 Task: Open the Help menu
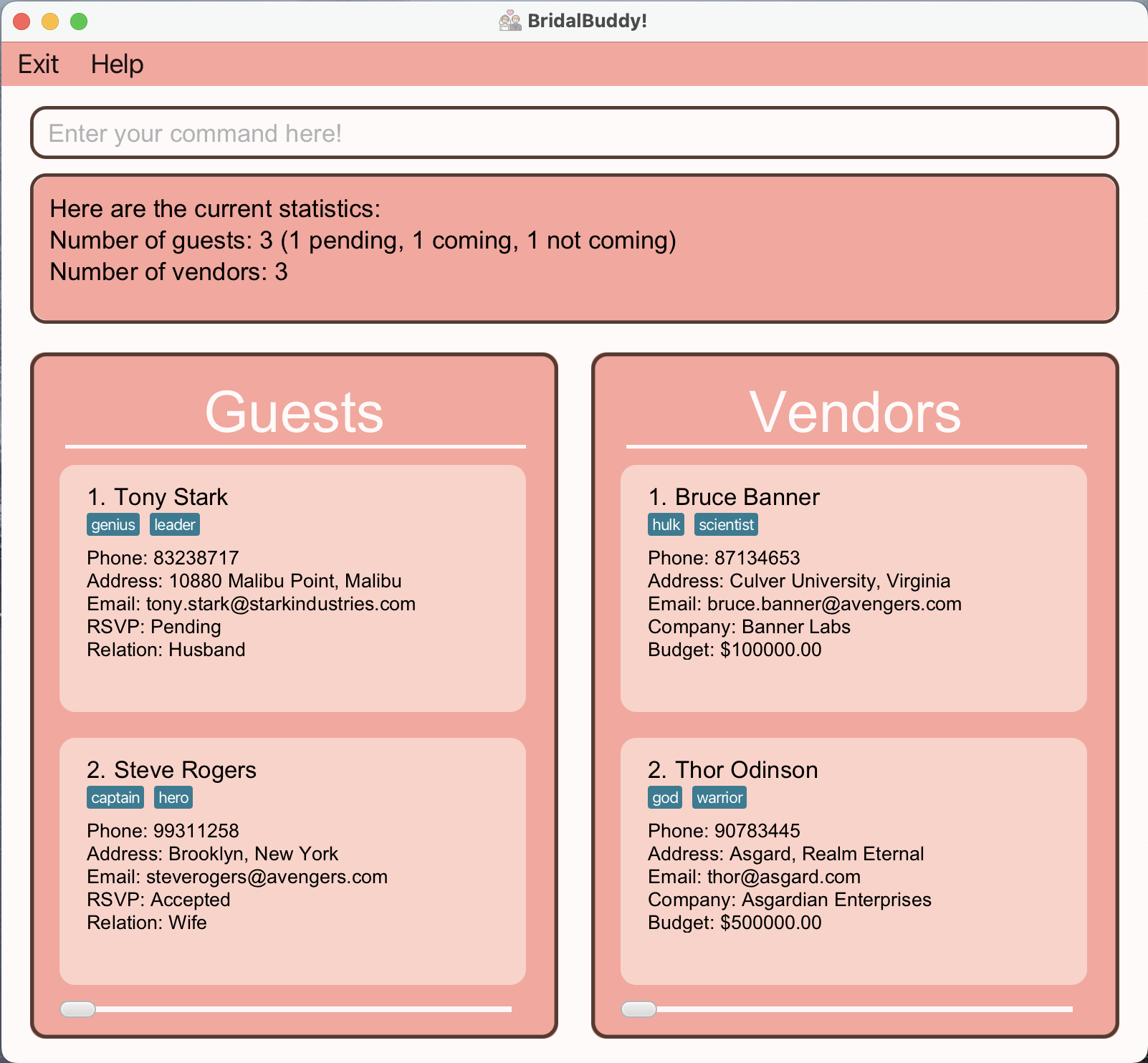coord(117,64)
